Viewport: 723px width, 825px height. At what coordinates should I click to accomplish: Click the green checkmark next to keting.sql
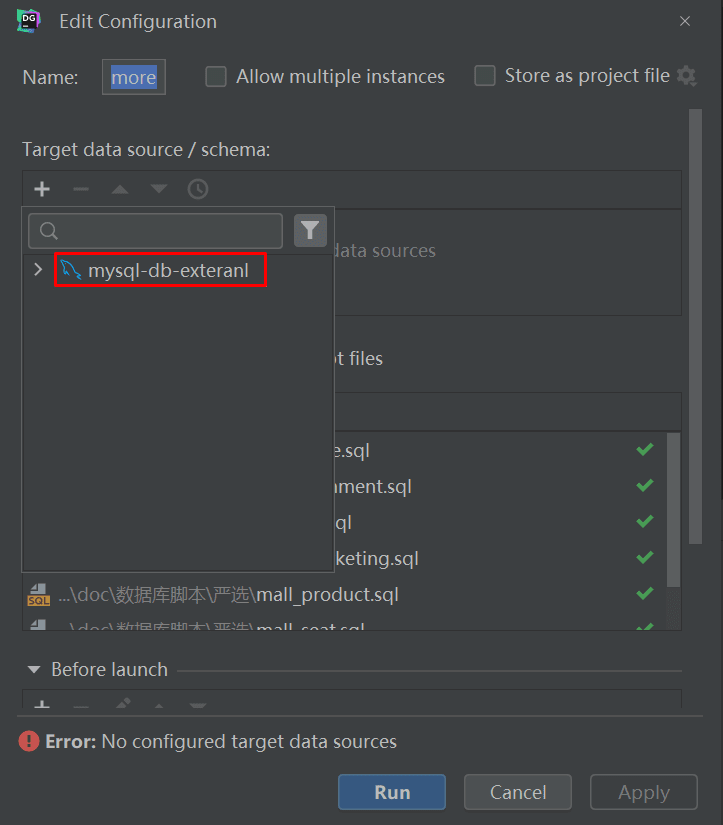(645, 557)
